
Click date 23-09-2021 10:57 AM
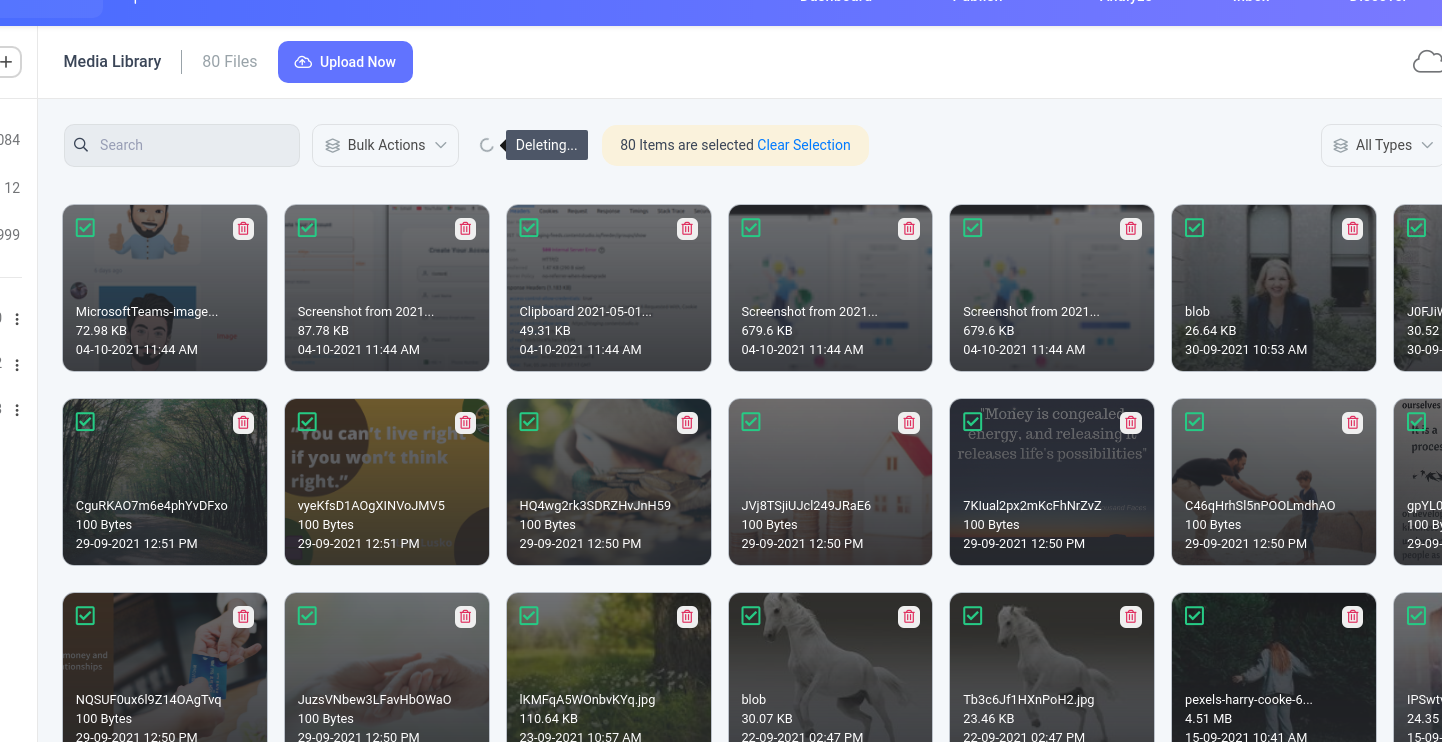(x=580, y=737)
